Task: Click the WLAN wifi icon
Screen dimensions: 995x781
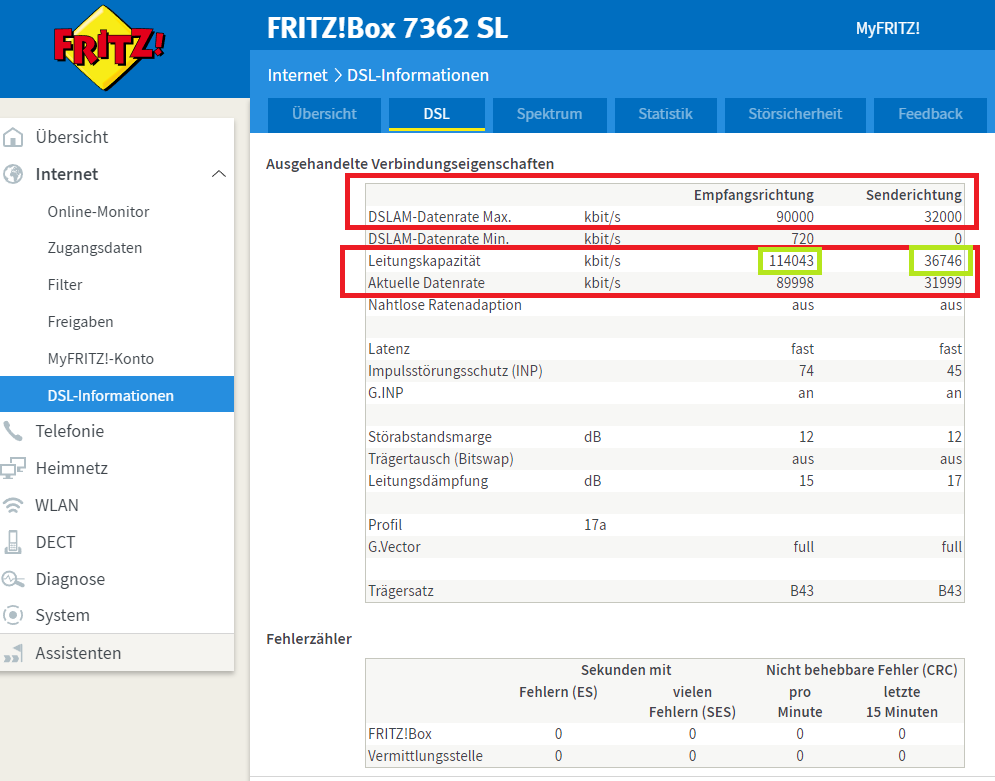Action: click(x=13, y=505)
